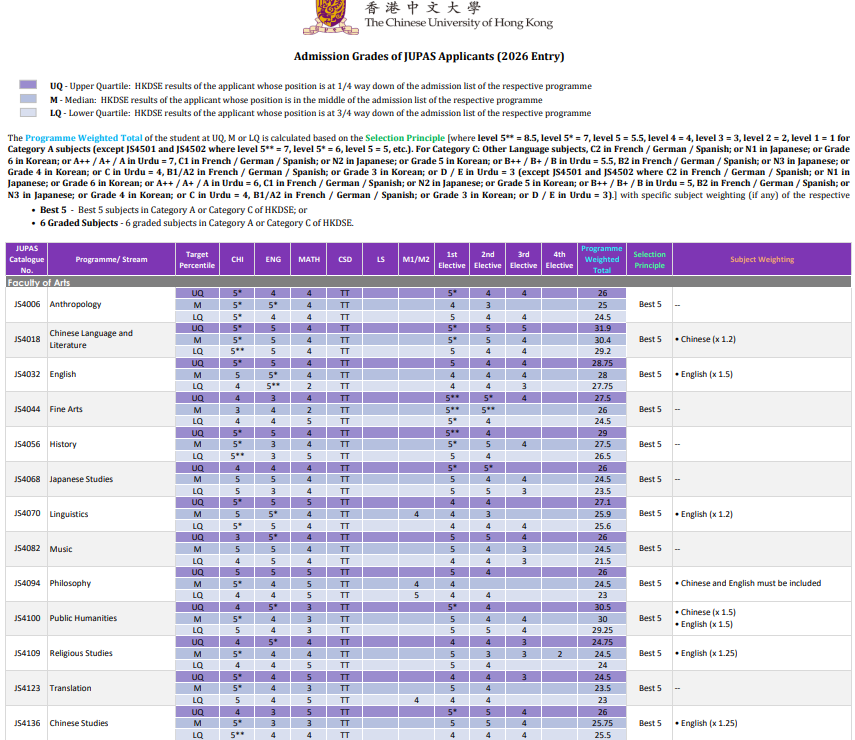The height and width of the screenshot is (740, 855).
Task: Click the 'Programme/ Stream' column header
Action: [x=111, y=259]
